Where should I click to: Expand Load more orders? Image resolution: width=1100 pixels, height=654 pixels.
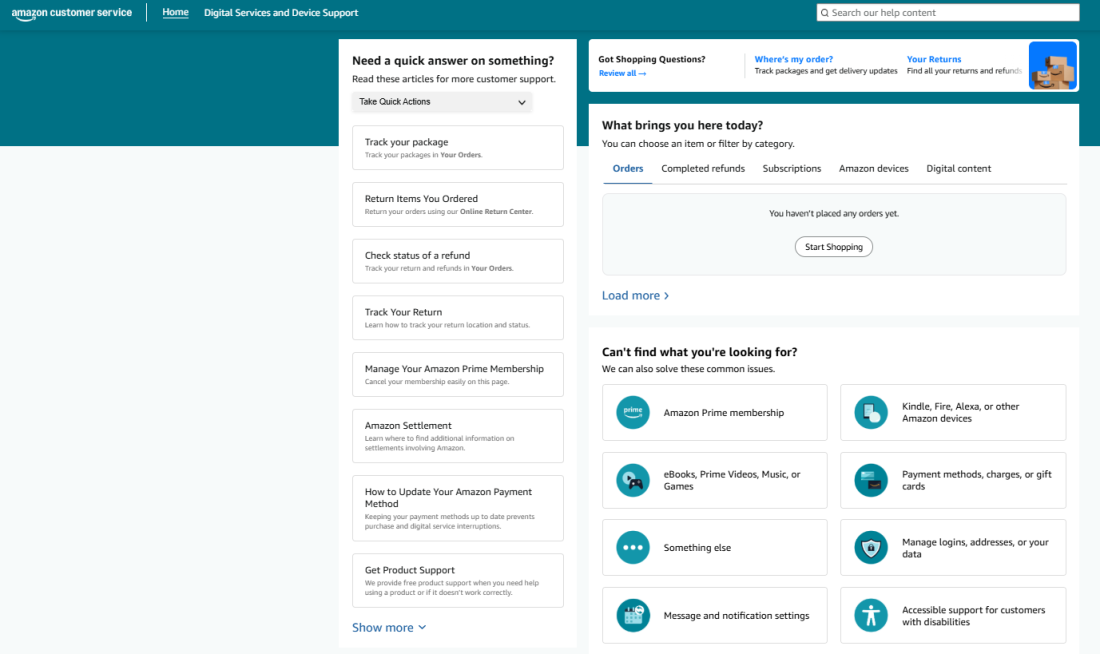pos(636,295)
